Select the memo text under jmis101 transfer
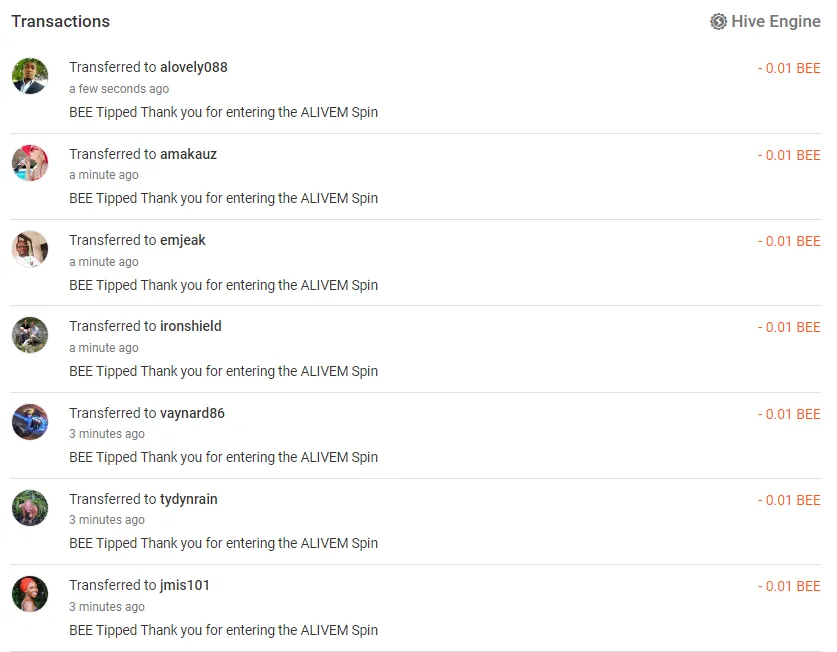 coord(223,630)
